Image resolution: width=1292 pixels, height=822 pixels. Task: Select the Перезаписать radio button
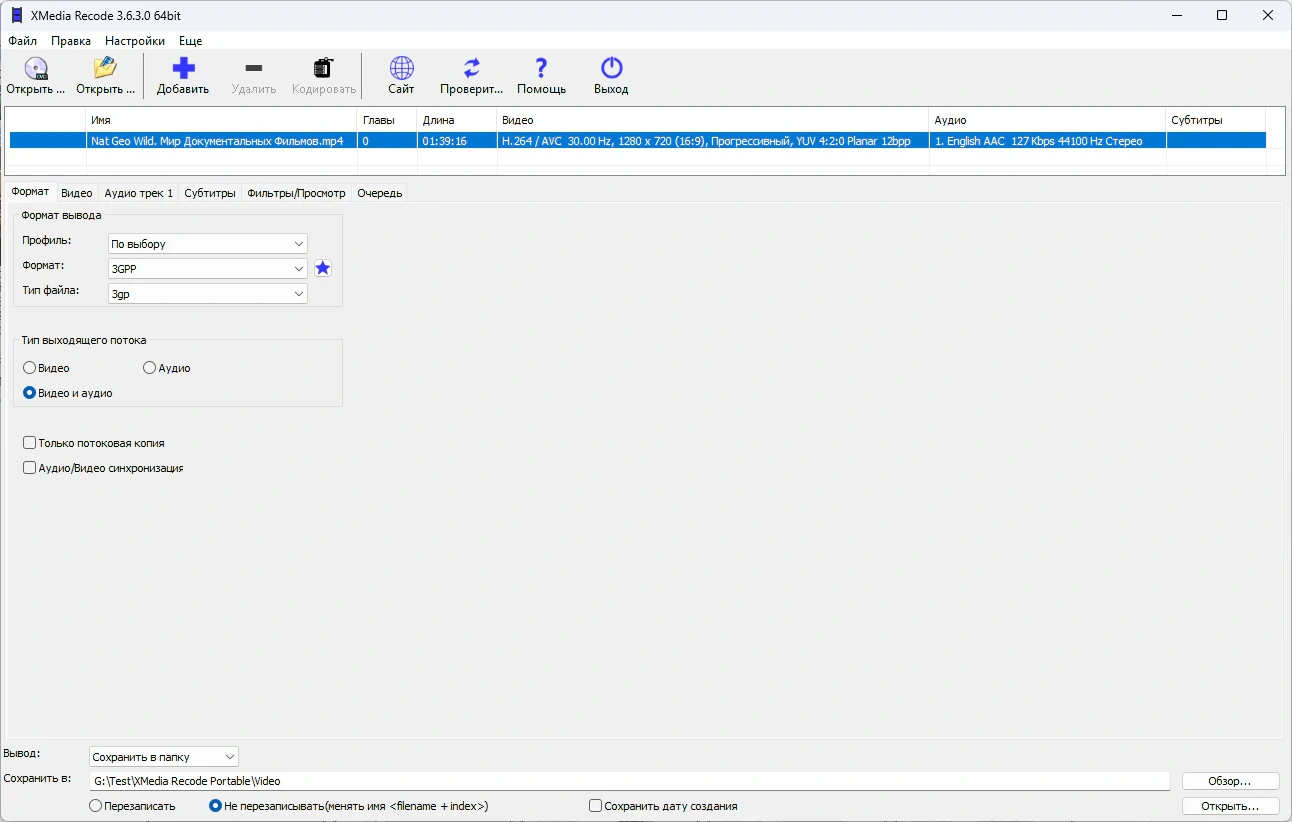tap(95, 806)
